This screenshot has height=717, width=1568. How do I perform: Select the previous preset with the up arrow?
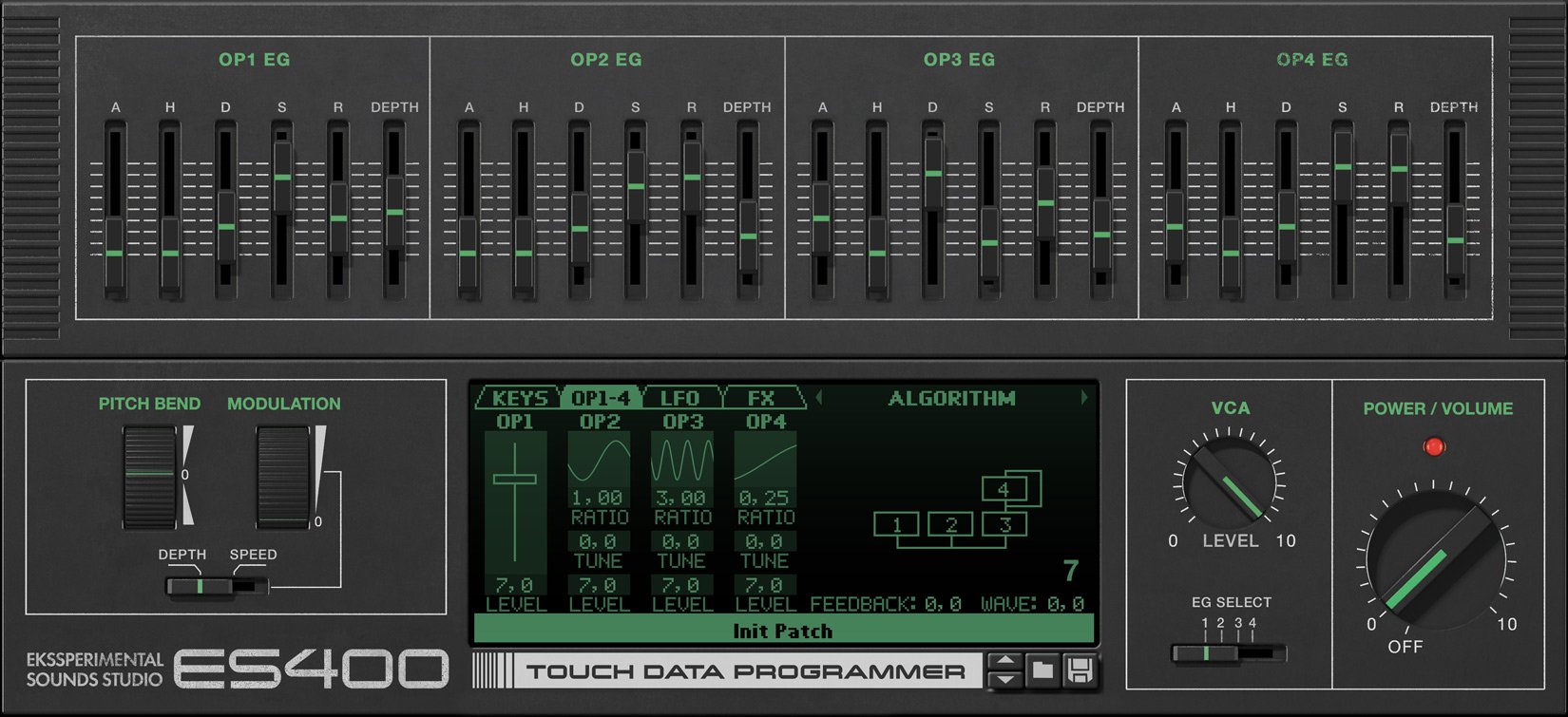[x=1005, y=662]
